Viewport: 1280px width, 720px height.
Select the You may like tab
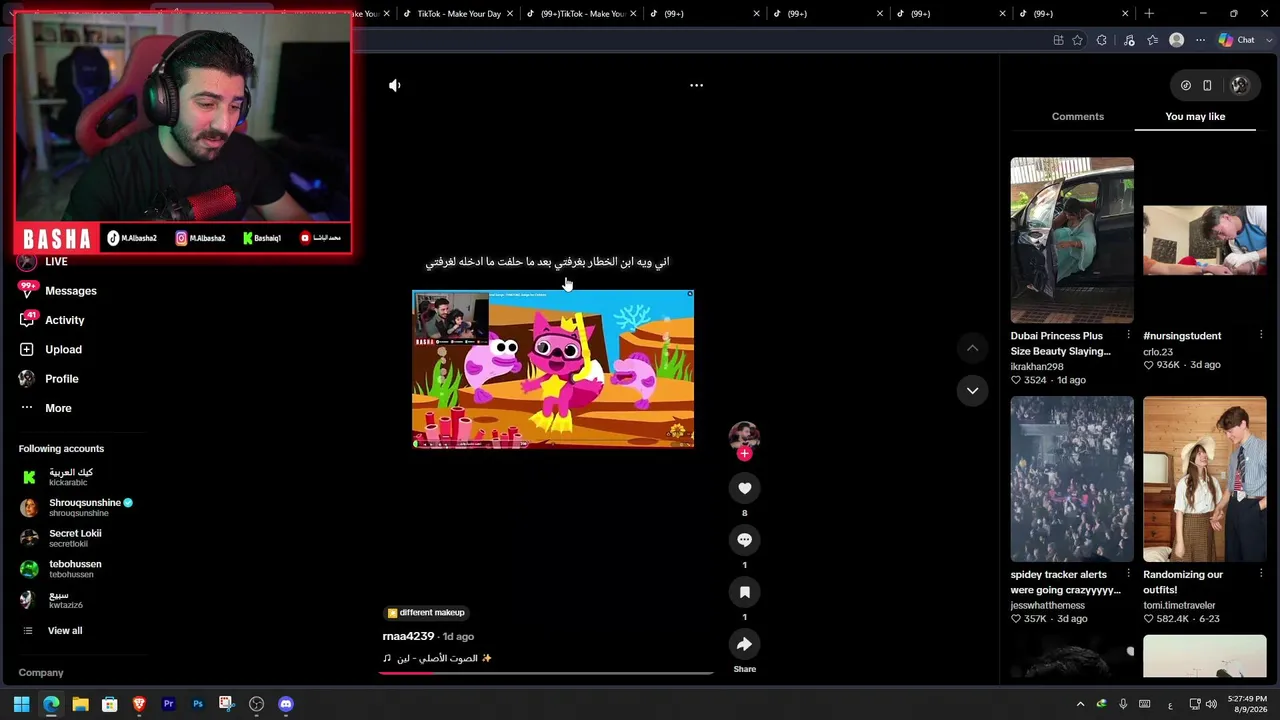click(x=1195, y=116)
